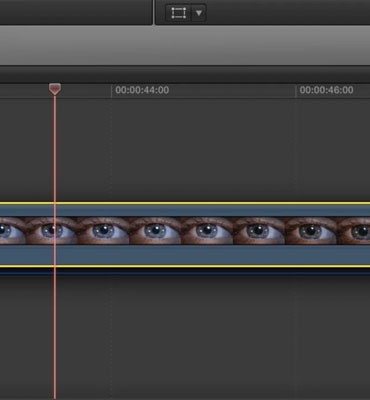Click the ruler between 00:00:44:00 and 00:00:46:00
Screen dimensions: 370x400
[233, 90]
